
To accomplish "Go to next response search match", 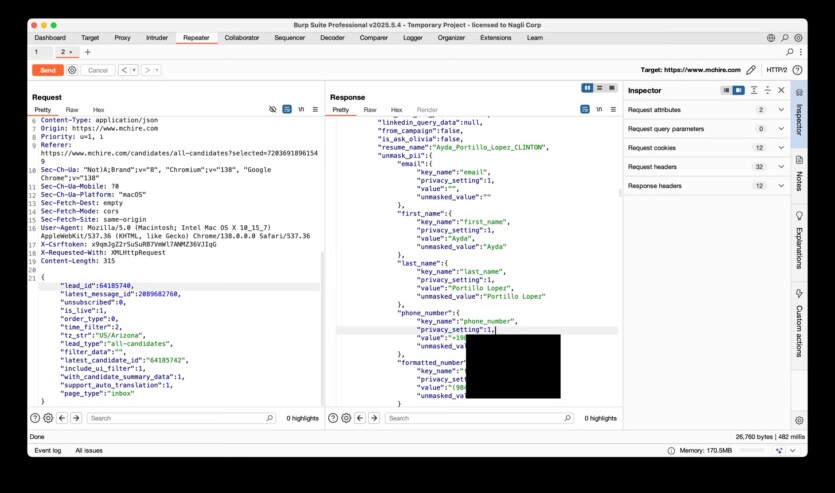I will pyautogui.click(x=374, y=418).
